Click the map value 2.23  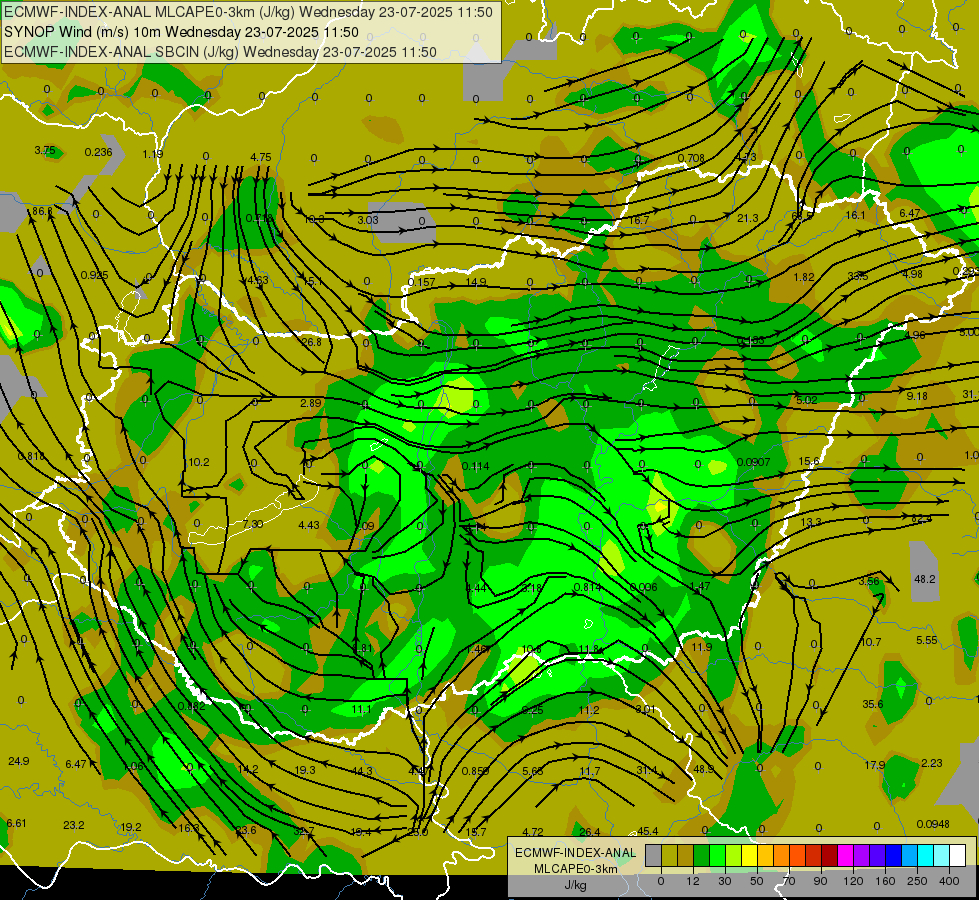932,763
